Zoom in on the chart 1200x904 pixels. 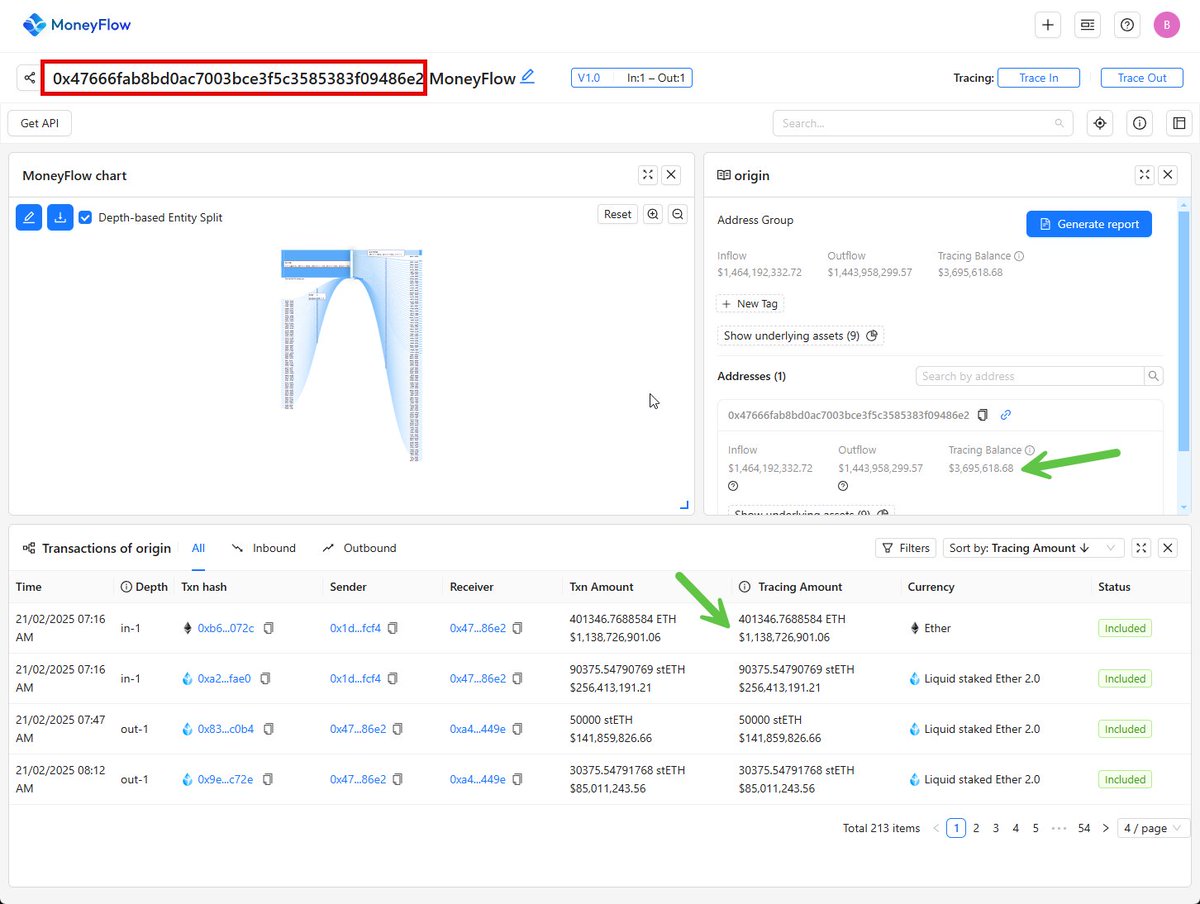pyautogui.click(x=653, y=214)
